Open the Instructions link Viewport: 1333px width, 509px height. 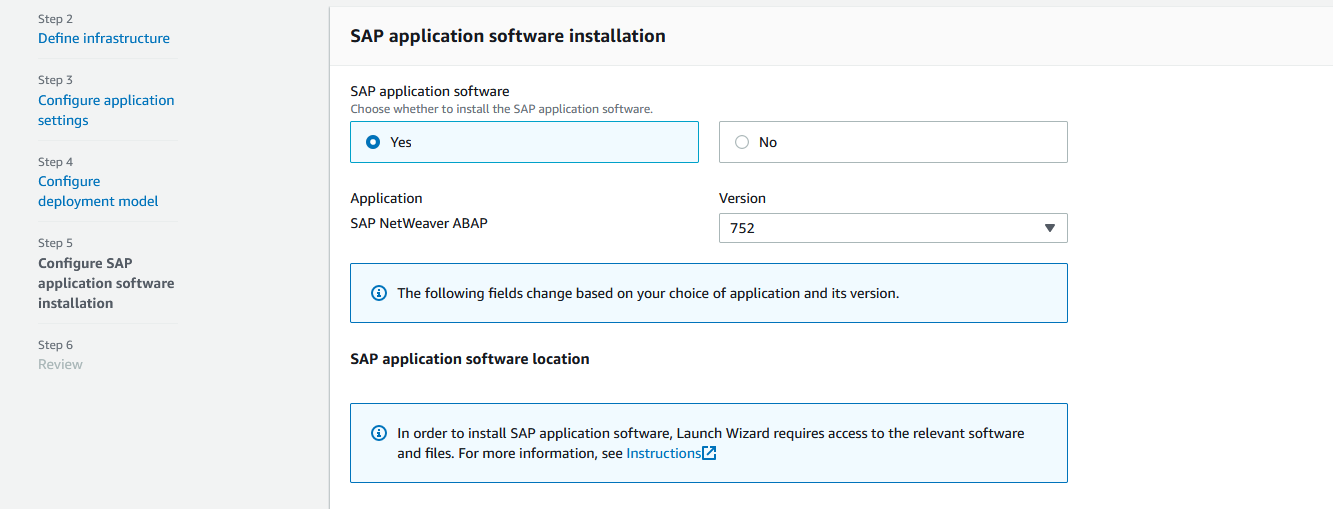(663, 453)
